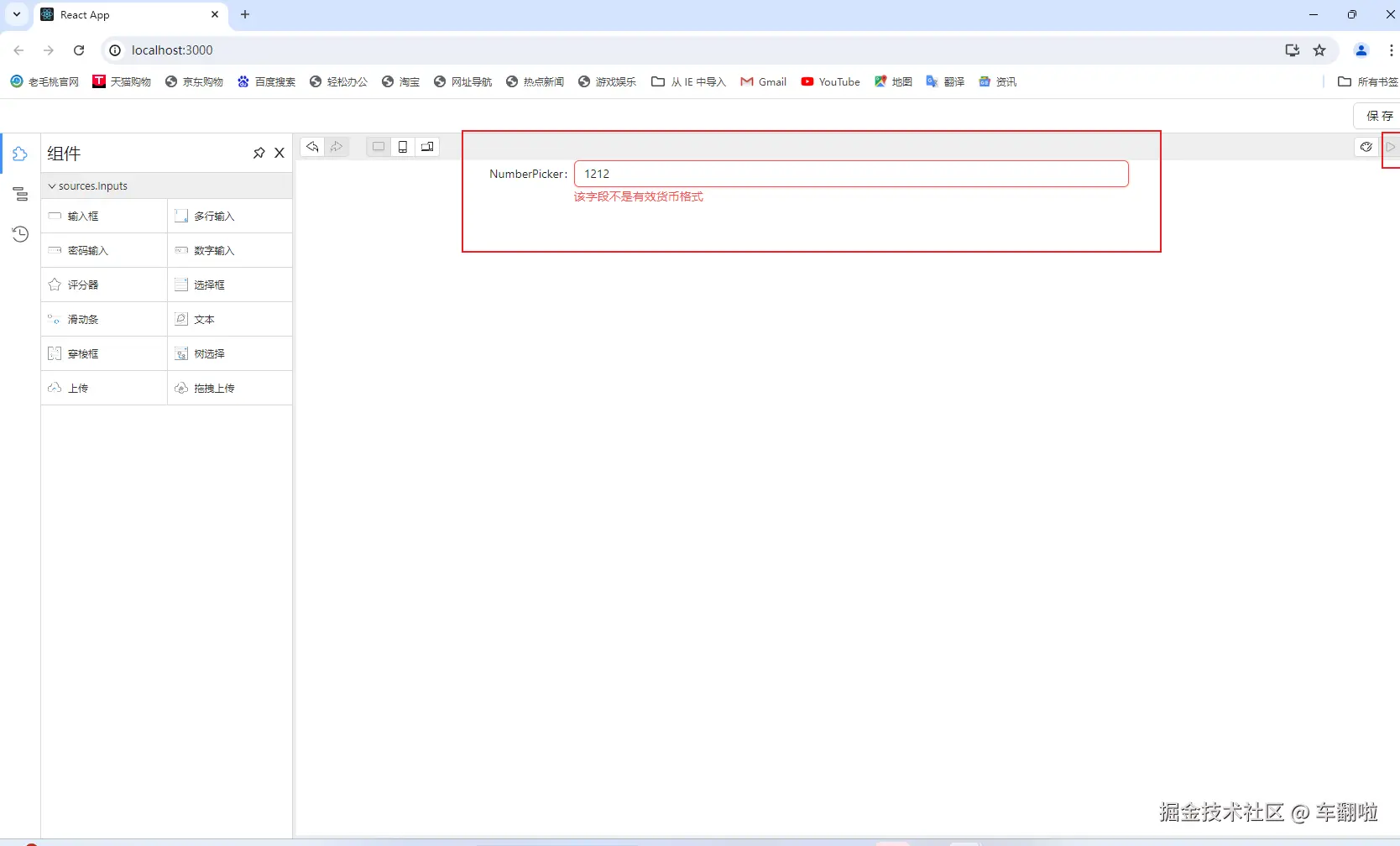Open the 从 IE 中导入 bookmark folder
Viewport: 1400px width, 846px height.
click(x=688, y=81)
